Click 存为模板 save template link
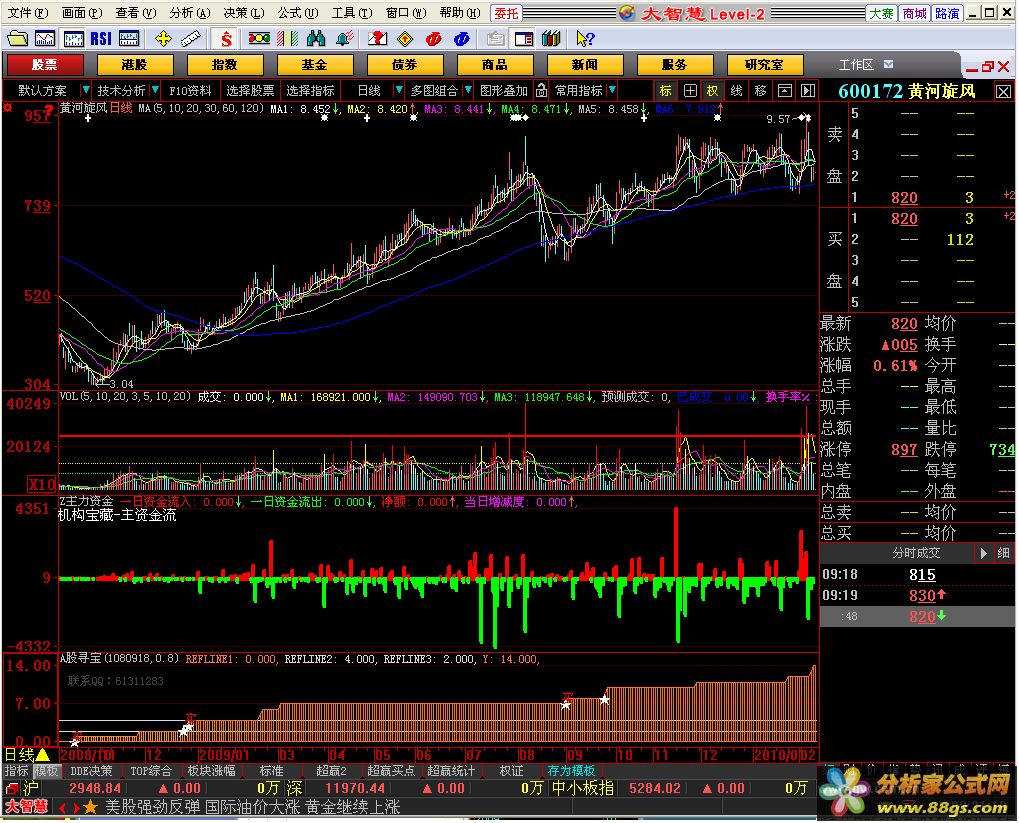This screenshot has height=823, width=1019. point(571,771)
